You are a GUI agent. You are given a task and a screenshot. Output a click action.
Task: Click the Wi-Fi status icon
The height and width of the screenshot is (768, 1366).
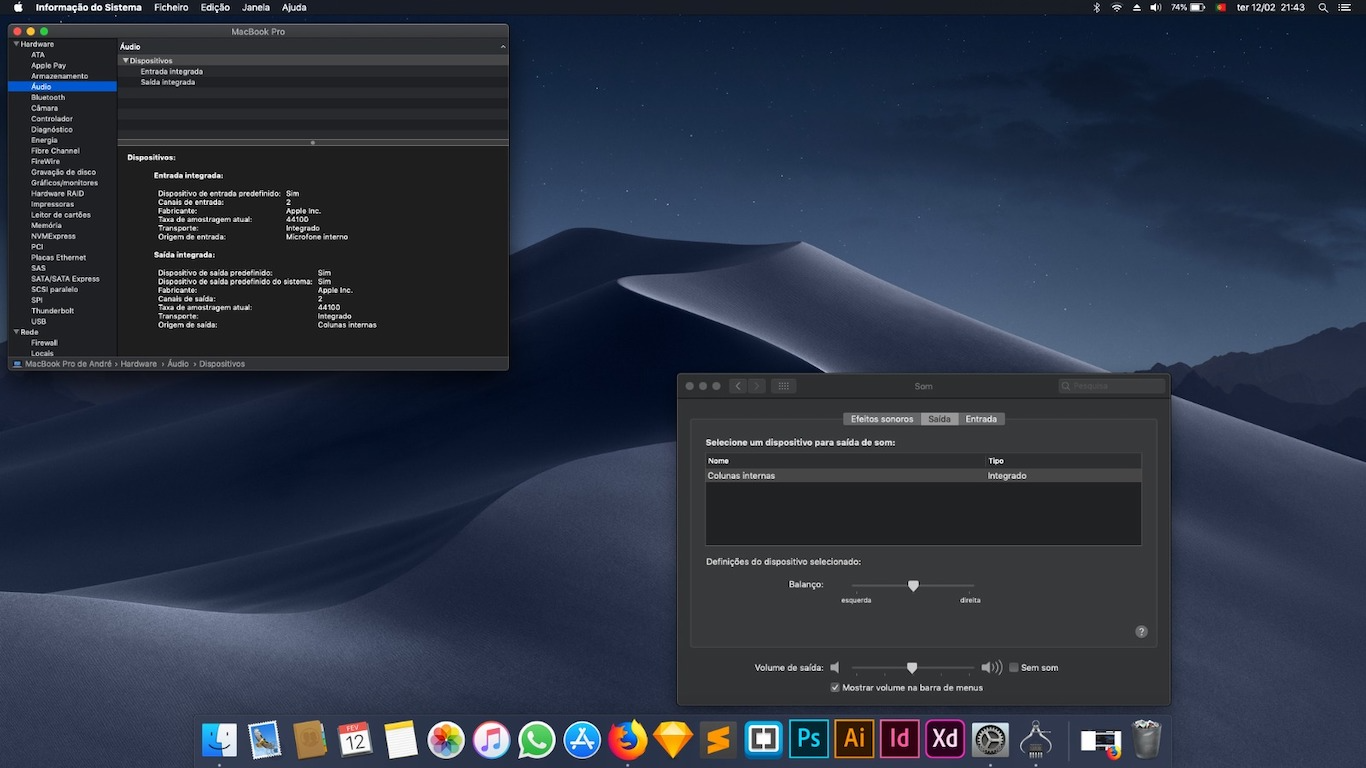[x=1116, y=7]
